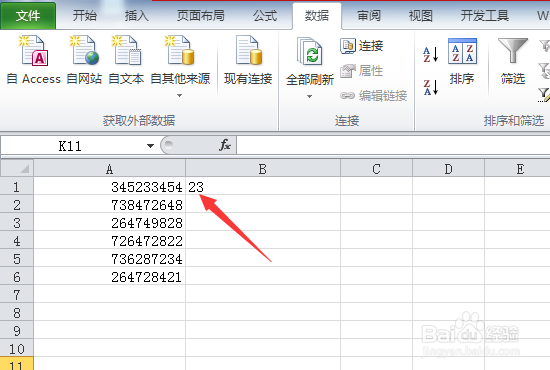Select row 7 header
This screenshot has width=550, height=370.
point(17,295)
